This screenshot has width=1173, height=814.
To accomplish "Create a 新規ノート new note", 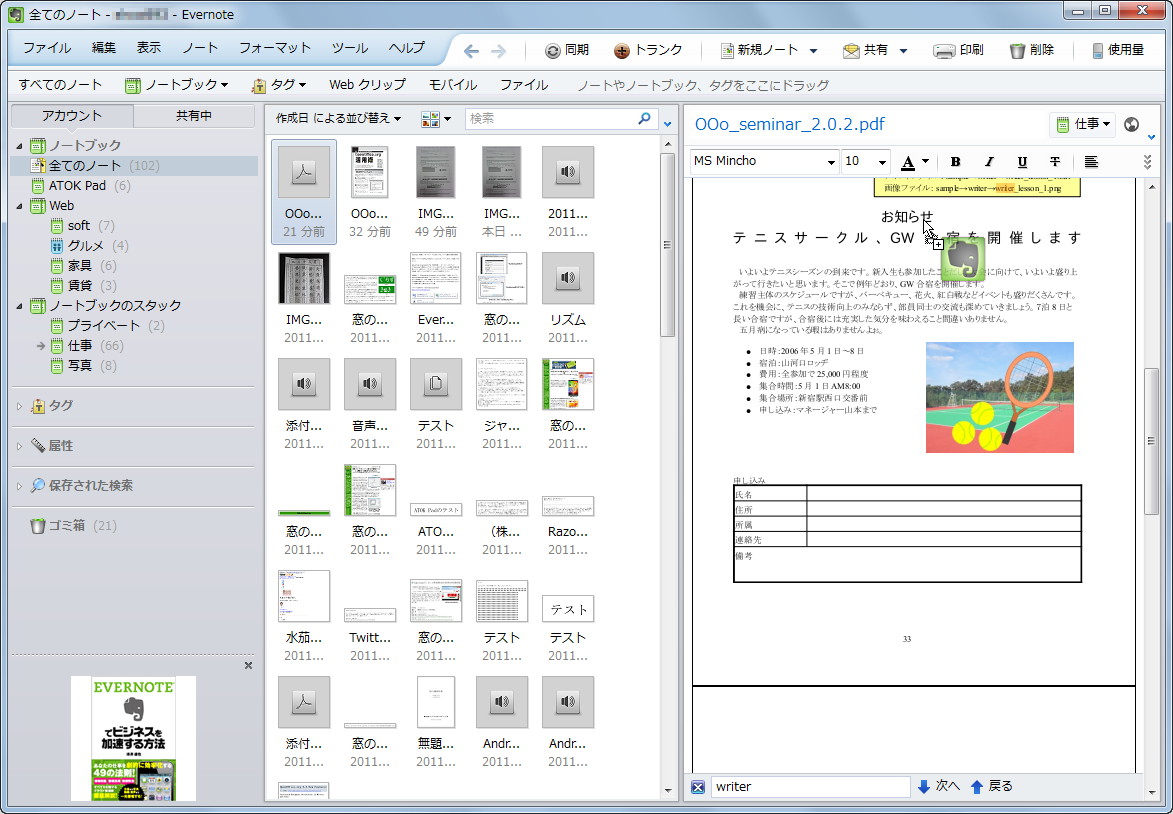I will click(x=759, y=50).
